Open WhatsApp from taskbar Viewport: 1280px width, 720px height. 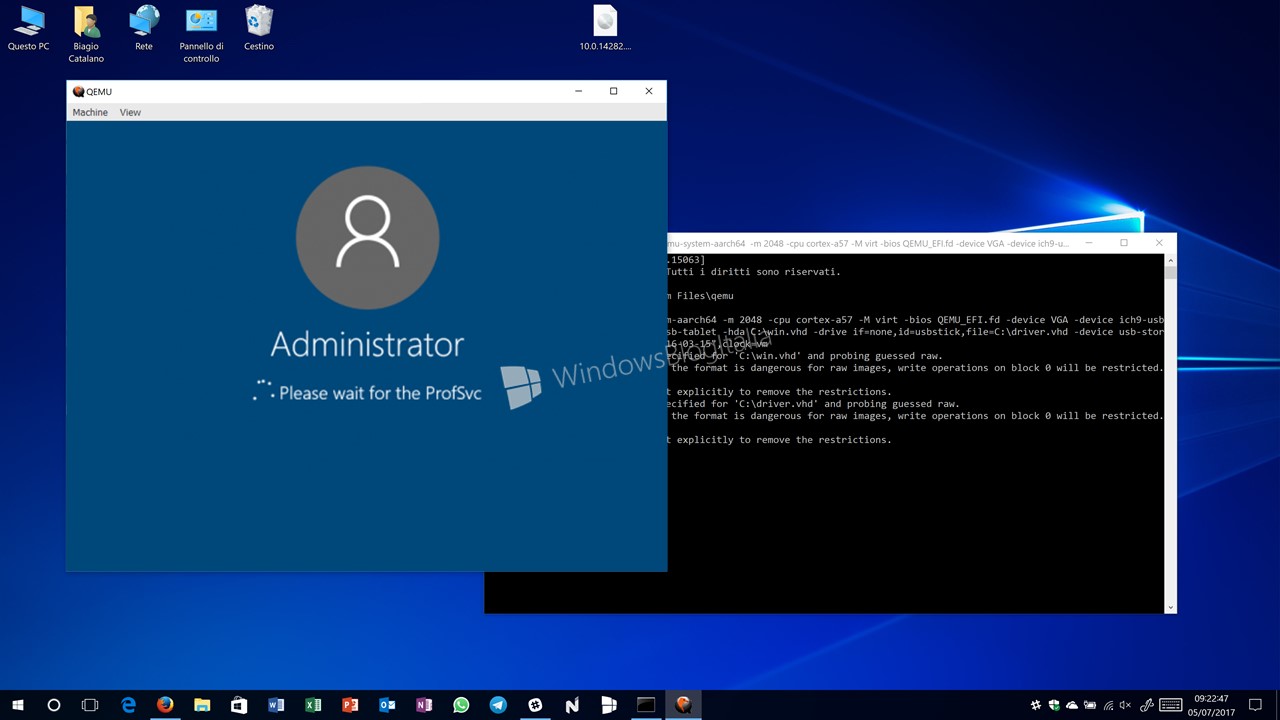click(x=461, y=705)
